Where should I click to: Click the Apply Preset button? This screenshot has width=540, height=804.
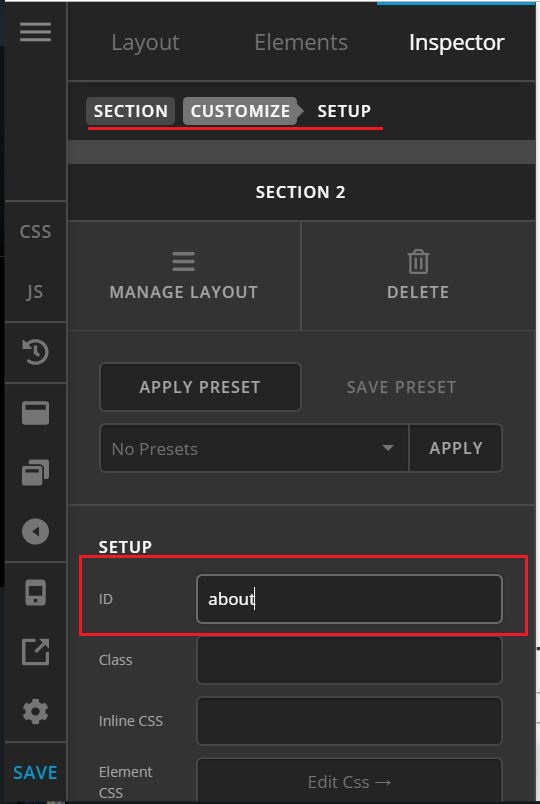[x=200, y=387]
